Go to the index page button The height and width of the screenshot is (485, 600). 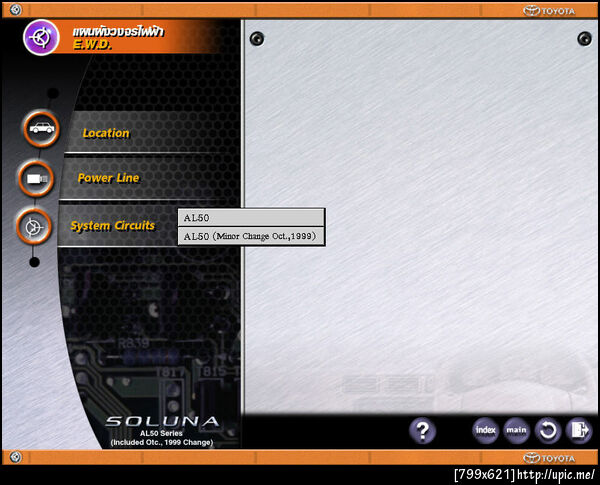[485, 431]
